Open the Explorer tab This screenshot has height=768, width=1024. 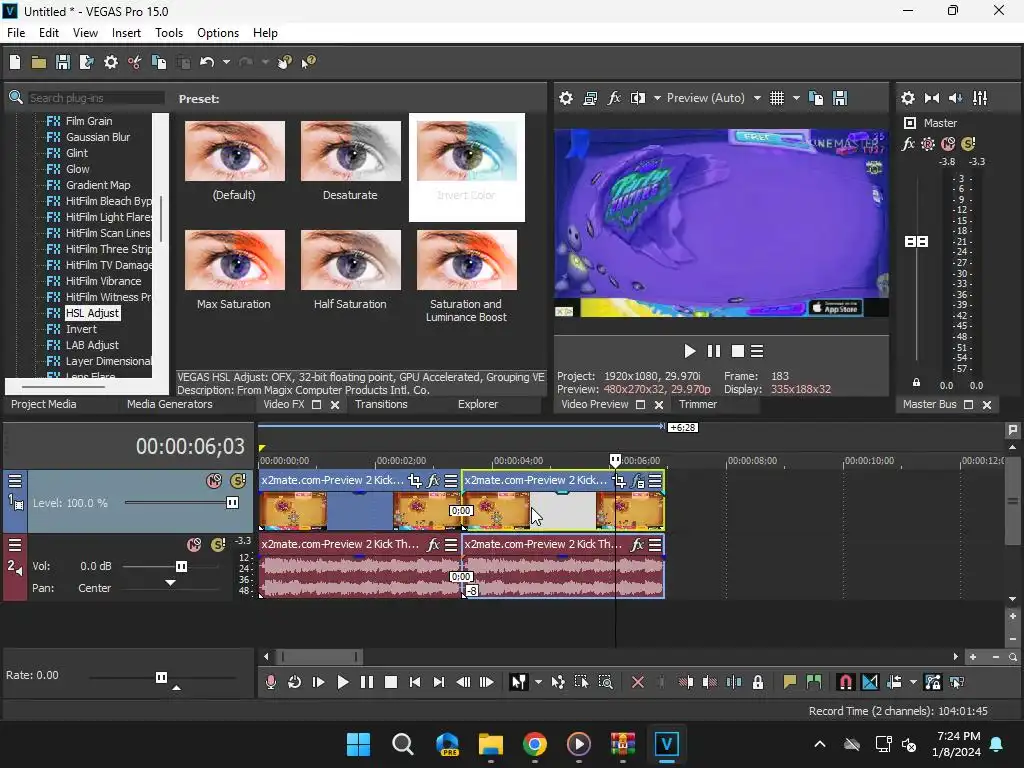pos(477,404)
